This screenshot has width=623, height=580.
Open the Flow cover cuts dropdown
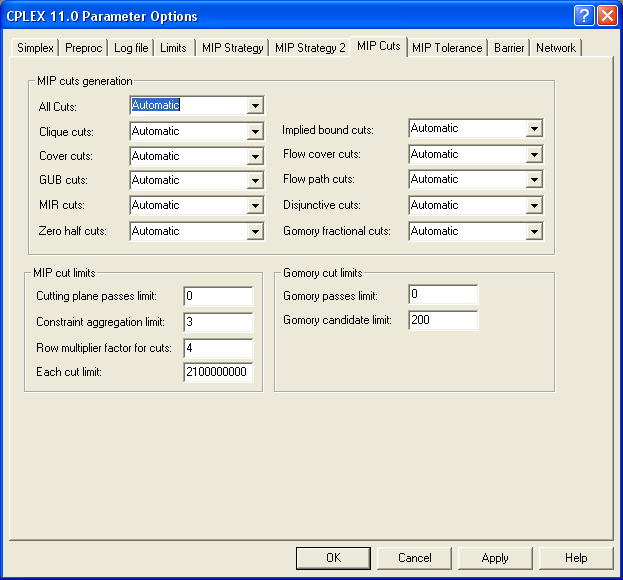tap(534, 155)
